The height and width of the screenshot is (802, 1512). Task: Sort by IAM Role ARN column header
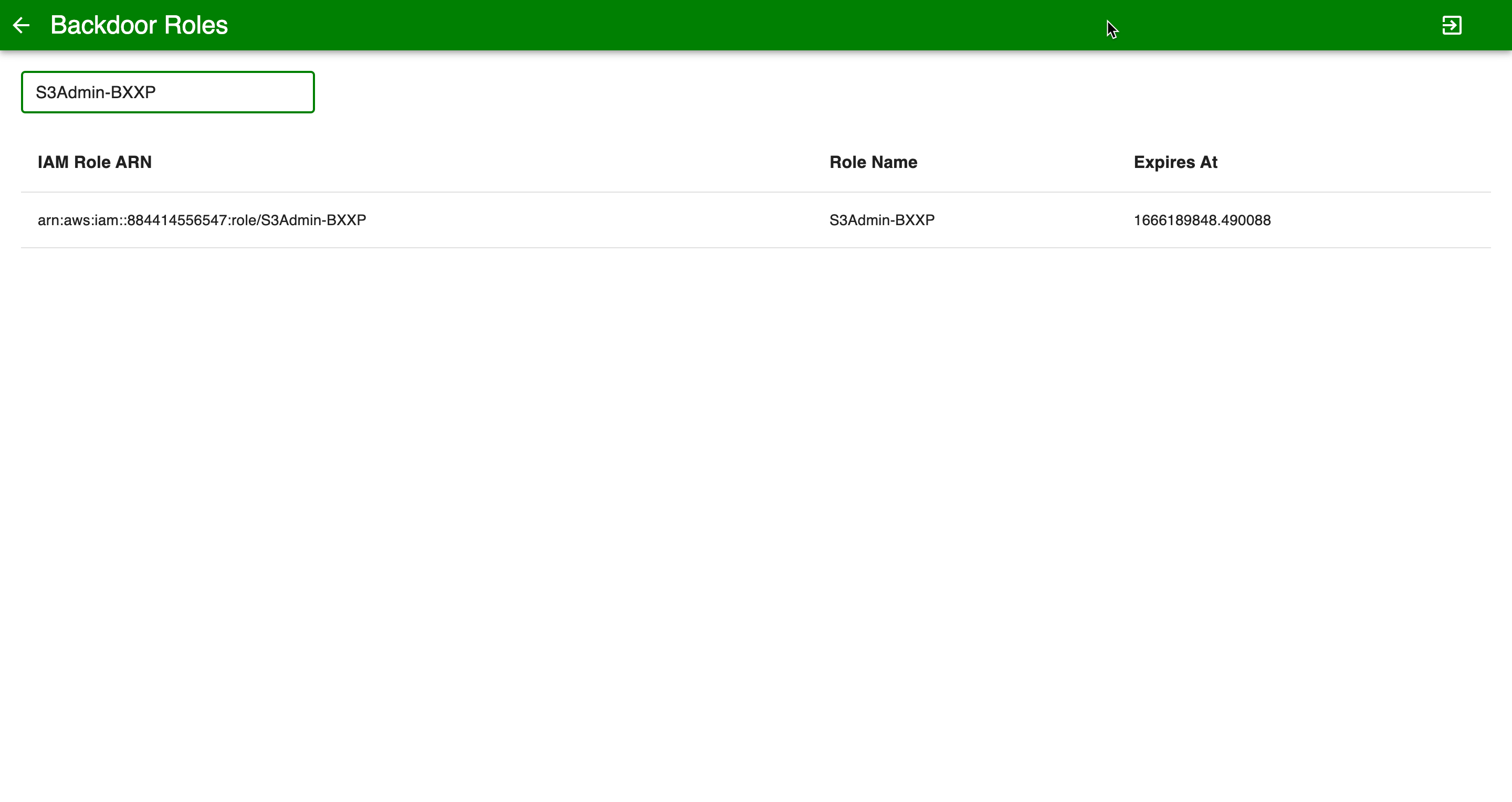pyautogui.click(x=94, y=162)
